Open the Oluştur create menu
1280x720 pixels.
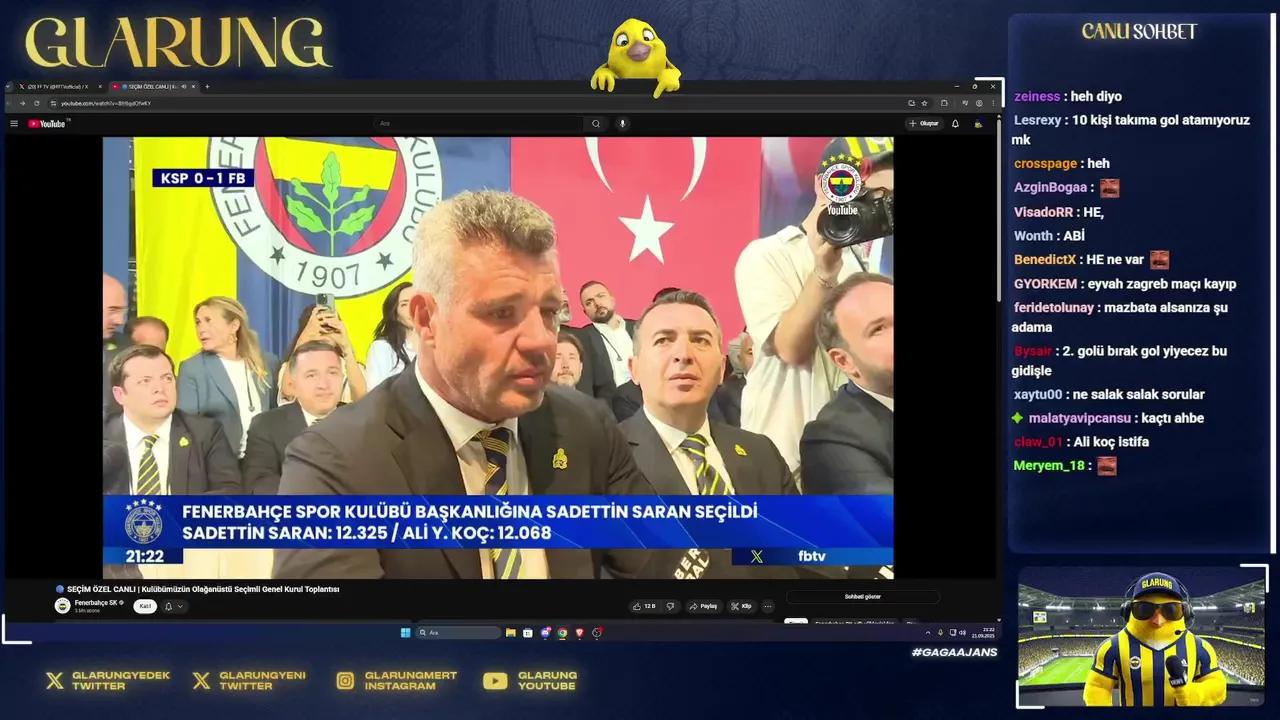tap(924, 124)
